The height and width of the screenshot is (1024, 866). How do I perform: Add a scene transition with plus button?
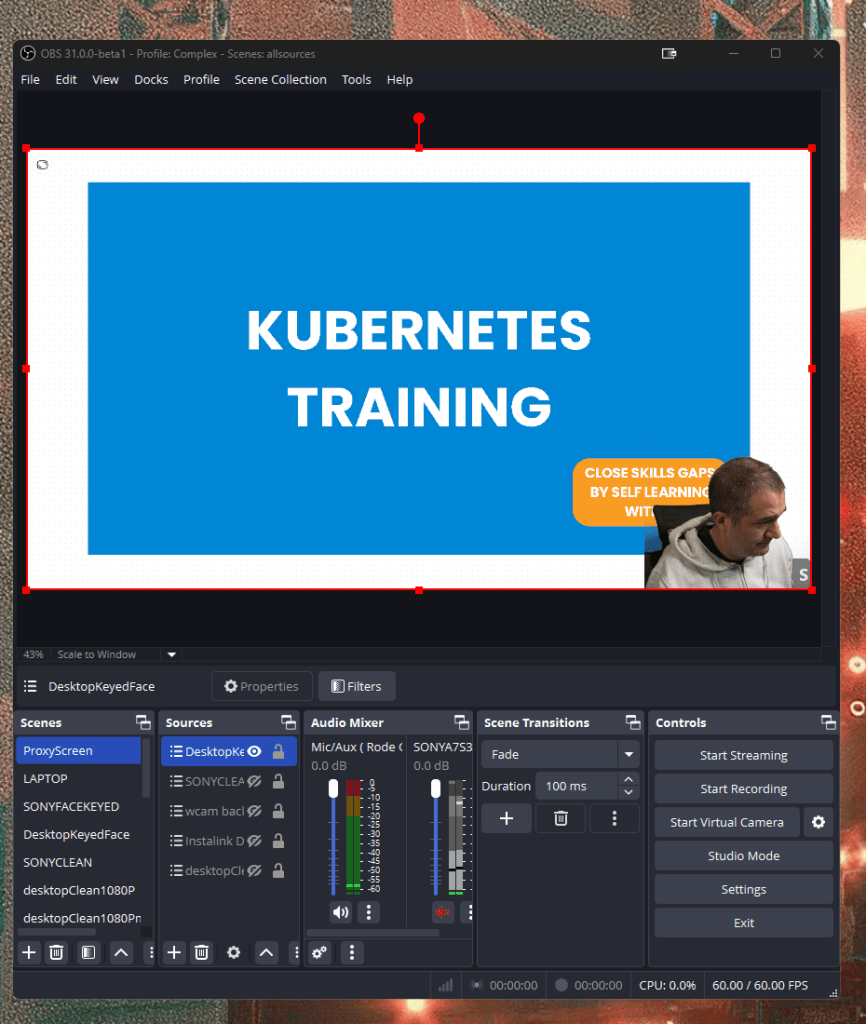click(x=506, y=818)
